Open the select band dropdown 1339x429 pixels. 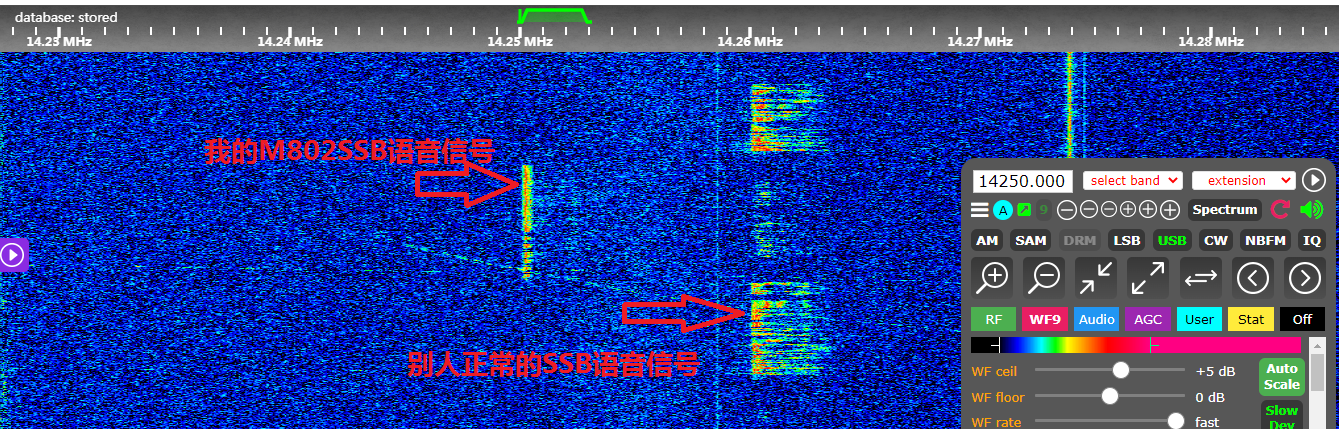[1132, 181]
